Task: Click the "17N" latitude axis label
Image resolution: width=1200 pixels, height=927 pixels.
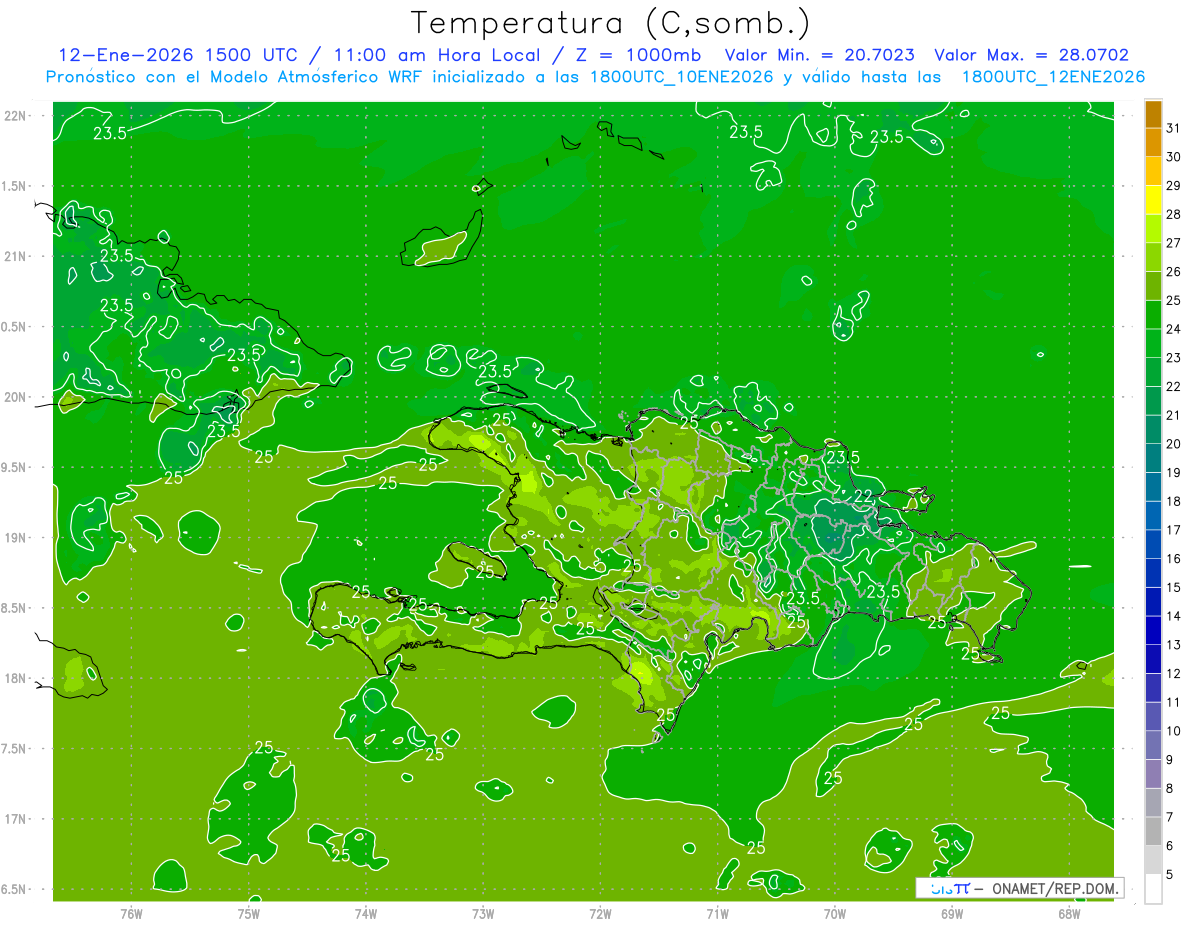Action: pyautogui.click(x=16, y=819)
